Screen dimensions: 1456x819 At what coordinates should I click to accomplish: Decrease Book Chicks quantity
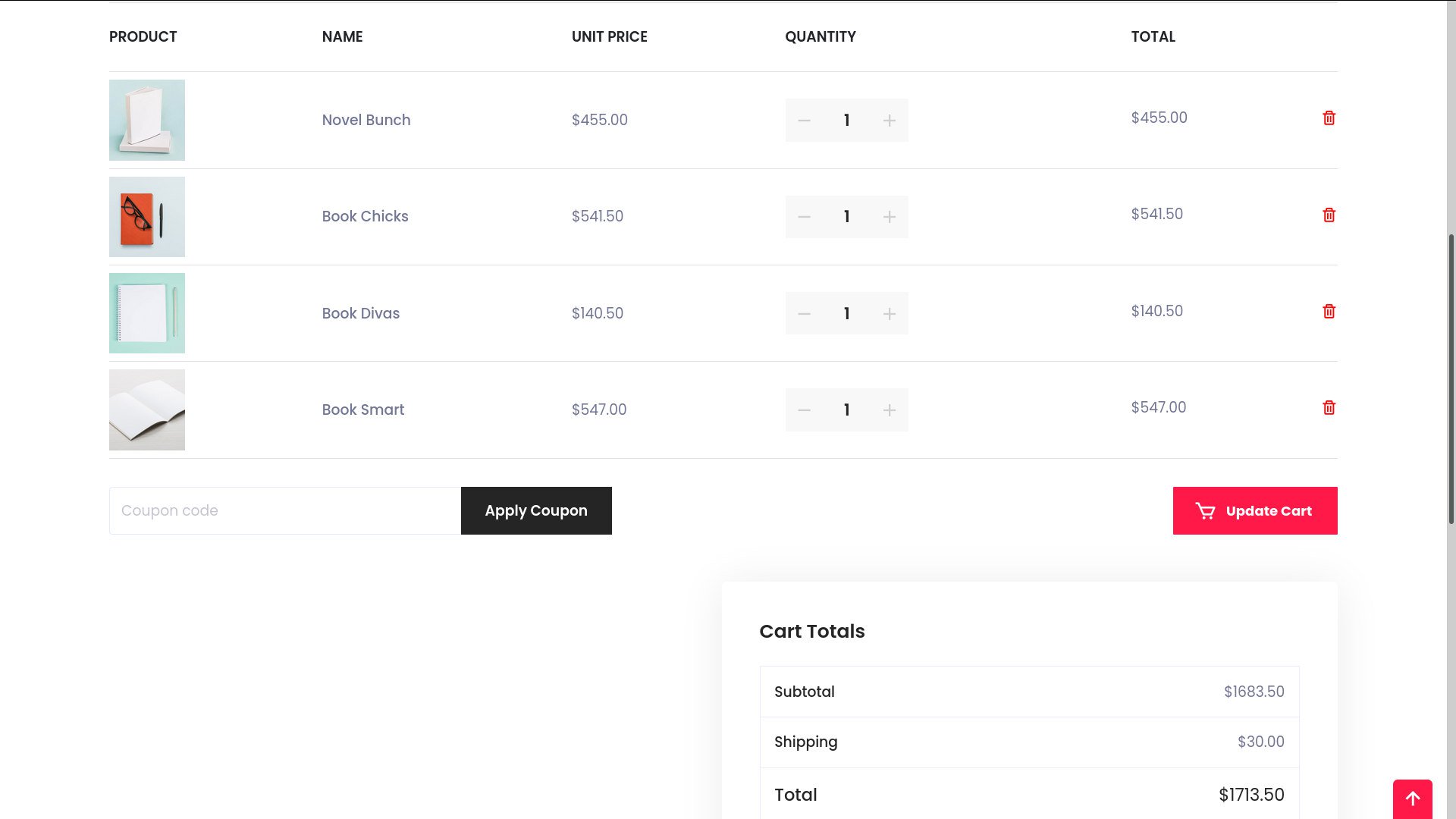(x=805, y=217)
